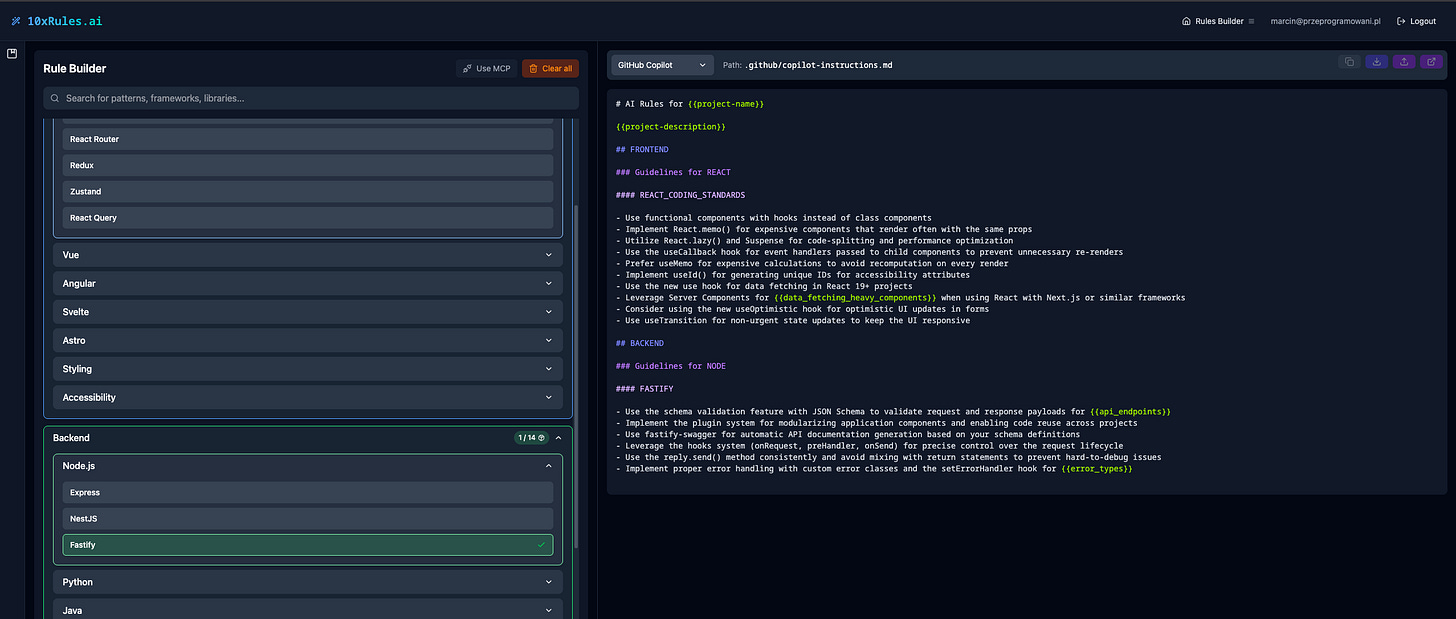The image size is (1456, 619).
Task: Click the external link open icon
Action: [x=1432, y=62]
